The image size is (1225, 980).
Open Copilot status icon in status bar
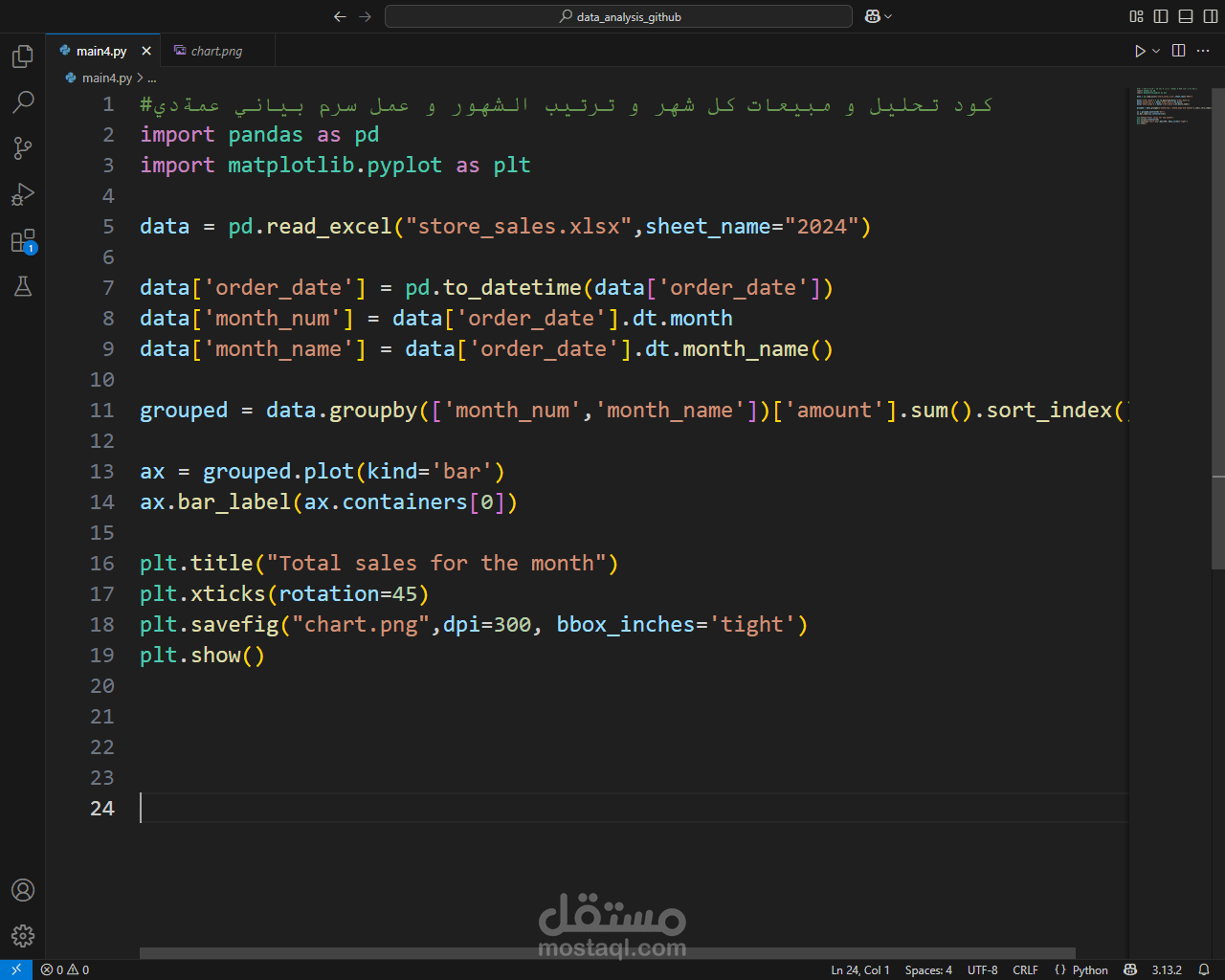click(x=1130, y=969)
